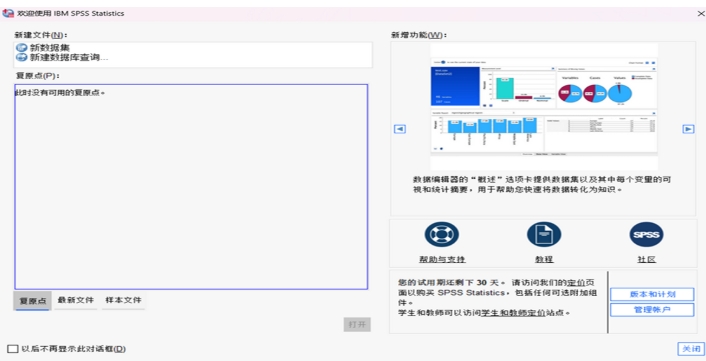Select the 新建数据库查询 icon
706x361 pixels.
click(22, 57)
